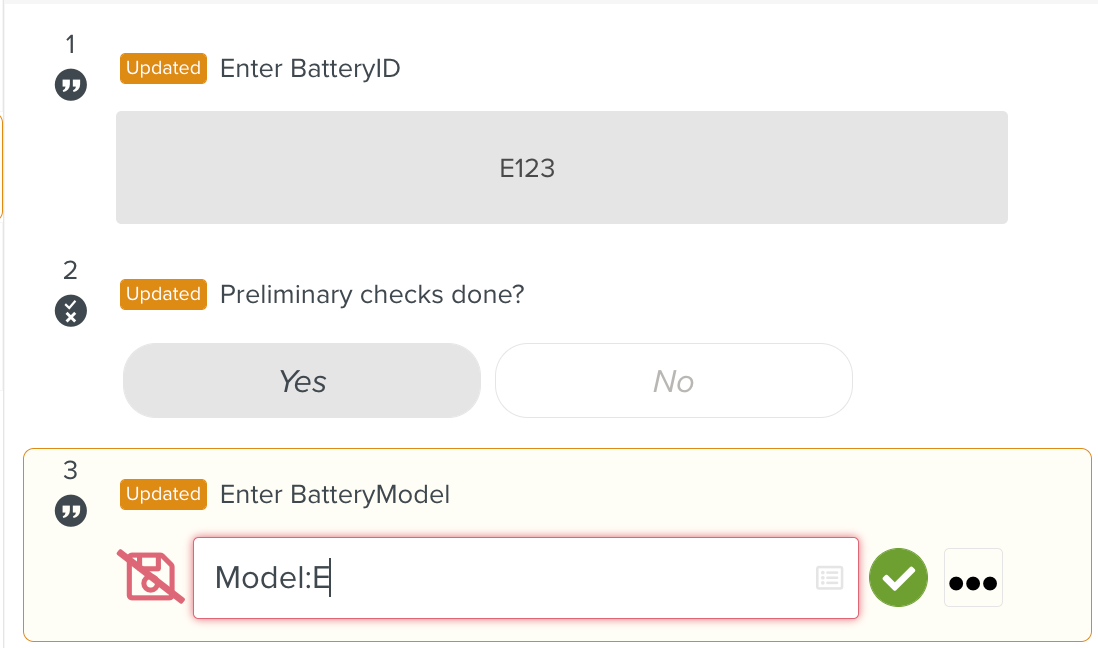
Task: Click the Enter BatteryID step title
Action: coord(310,69)
